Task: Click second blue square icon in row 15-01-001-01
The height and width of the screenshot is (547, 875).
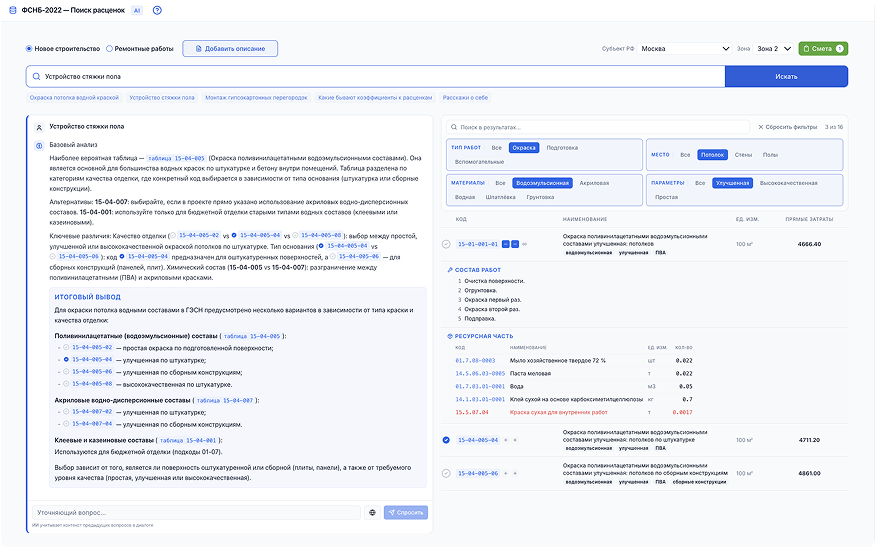Action: coord(515,244)
